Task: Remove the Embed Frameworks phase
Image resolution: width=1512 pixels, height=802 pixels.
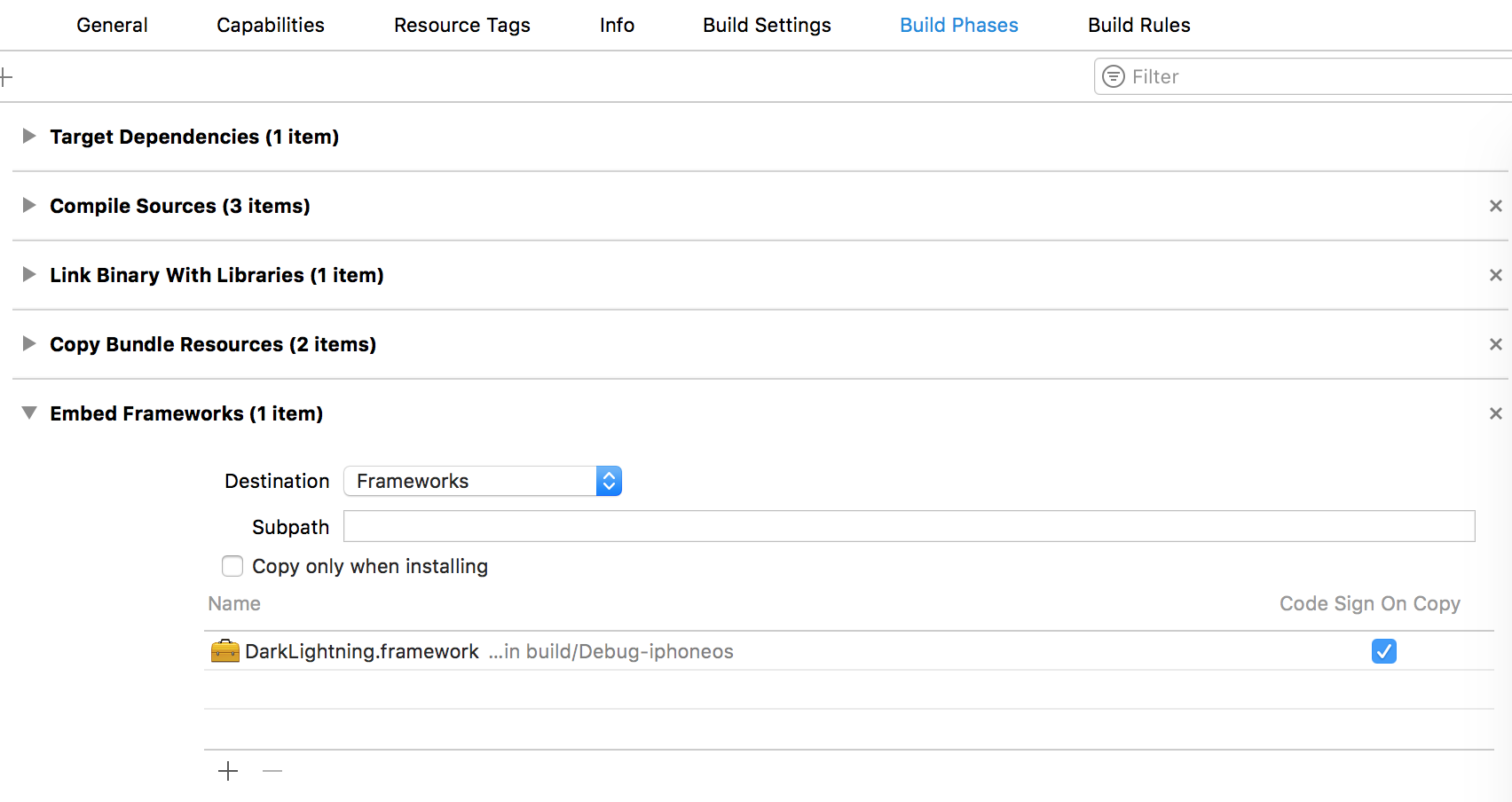Action: coord(1495,413)
